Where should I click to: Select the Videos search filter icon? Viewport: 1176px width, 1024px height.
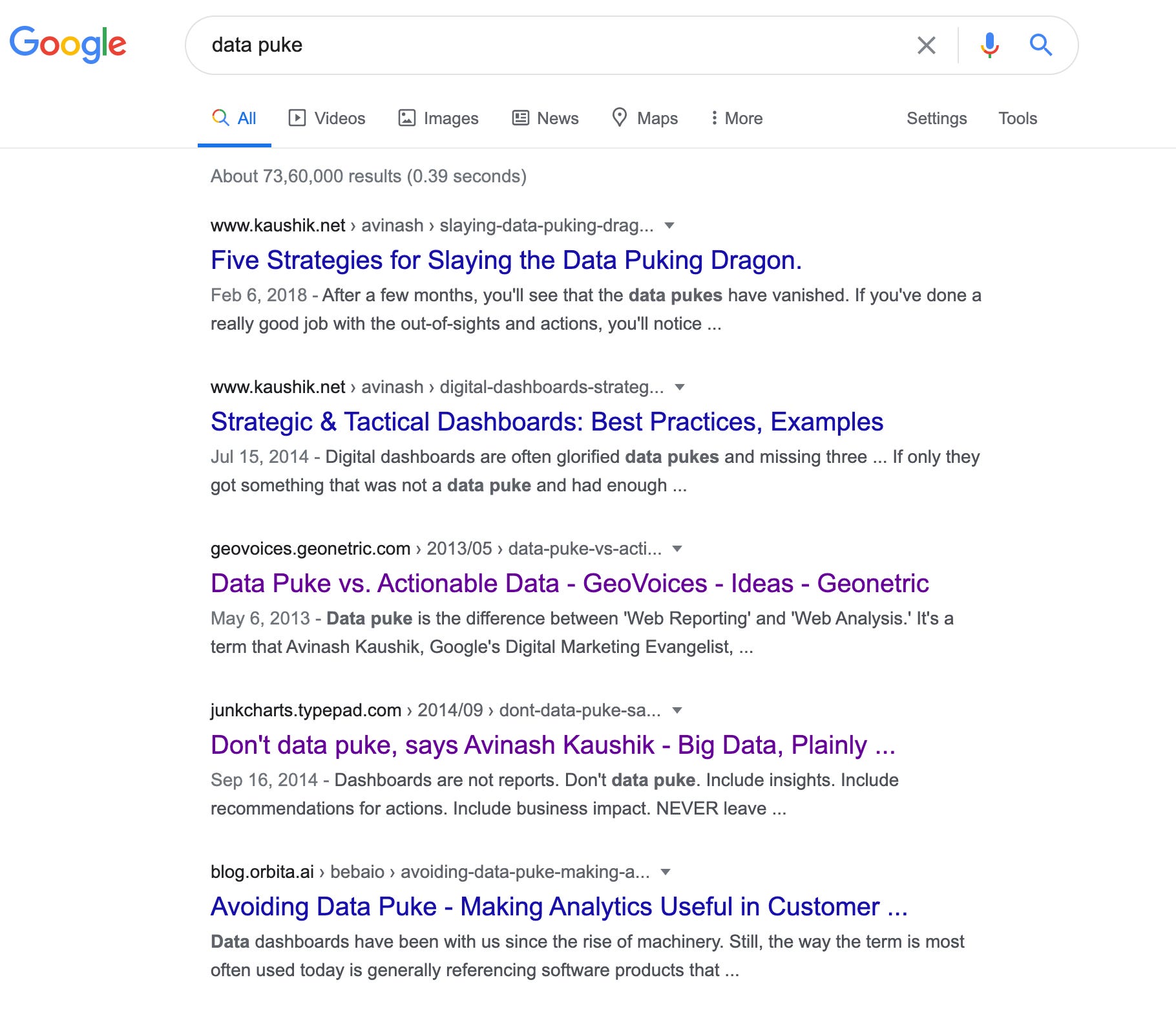pos(297,118)
